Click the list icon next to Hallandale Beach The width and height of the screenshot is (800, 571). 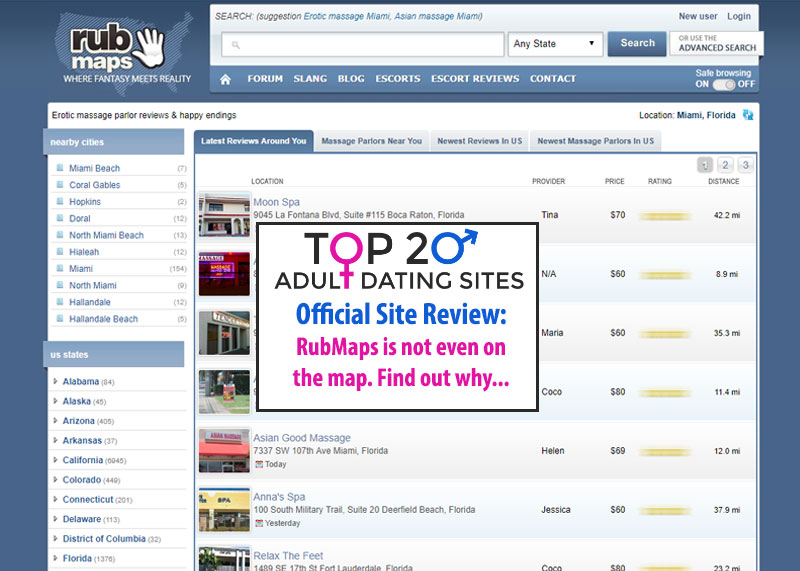click(60, 318)
